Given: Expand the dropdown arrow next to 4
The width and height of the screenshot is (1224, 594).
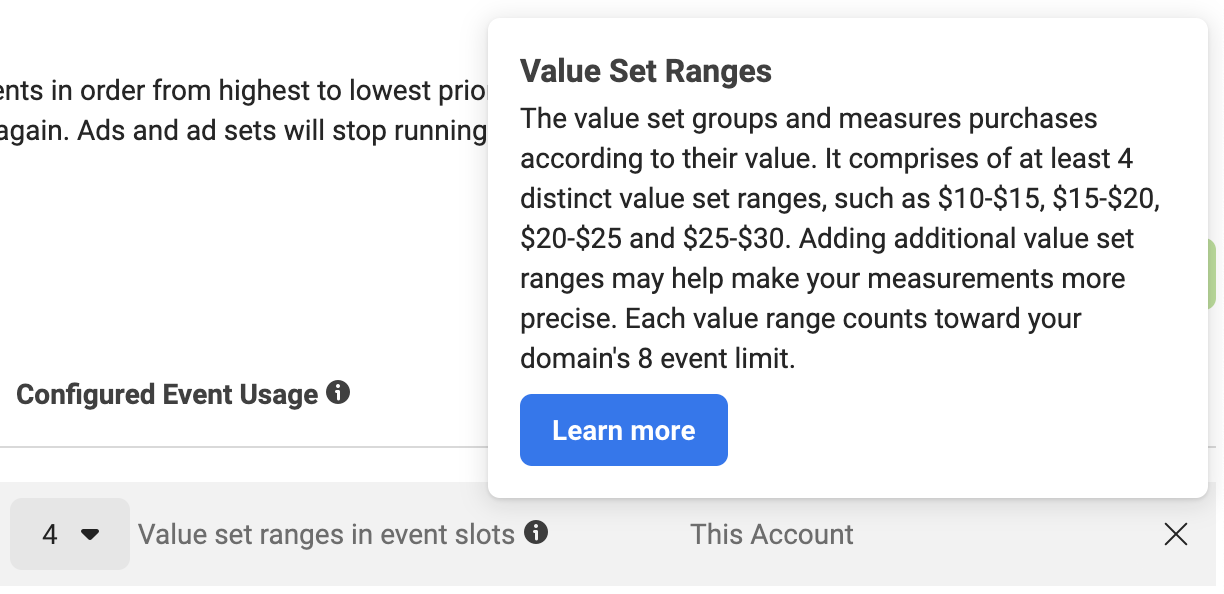Looking at the screenshot, I should tap(90, 535).
